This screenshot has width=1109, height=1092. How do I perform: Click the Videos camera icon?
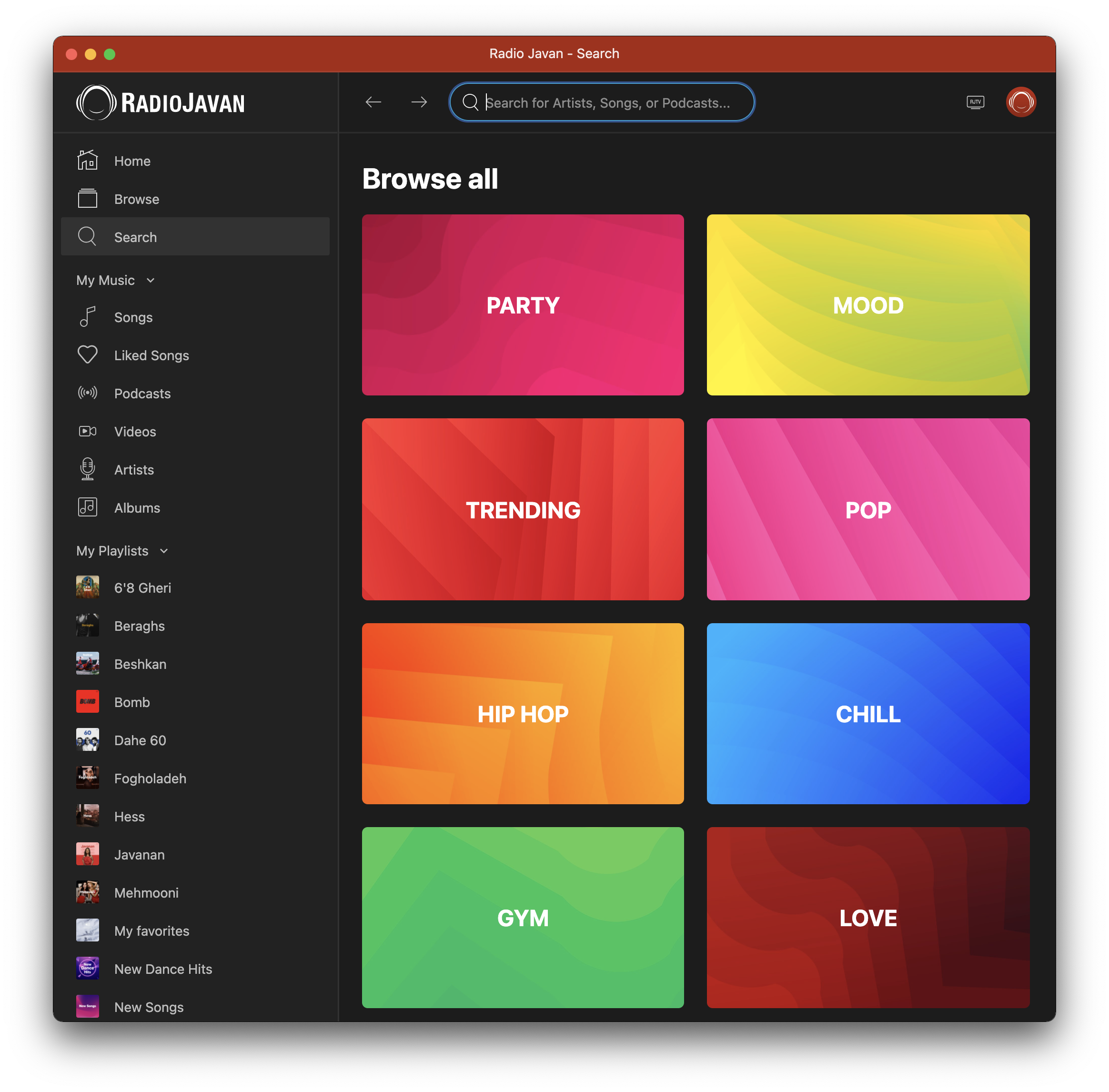pyautogui.click(x=87, y=431)
